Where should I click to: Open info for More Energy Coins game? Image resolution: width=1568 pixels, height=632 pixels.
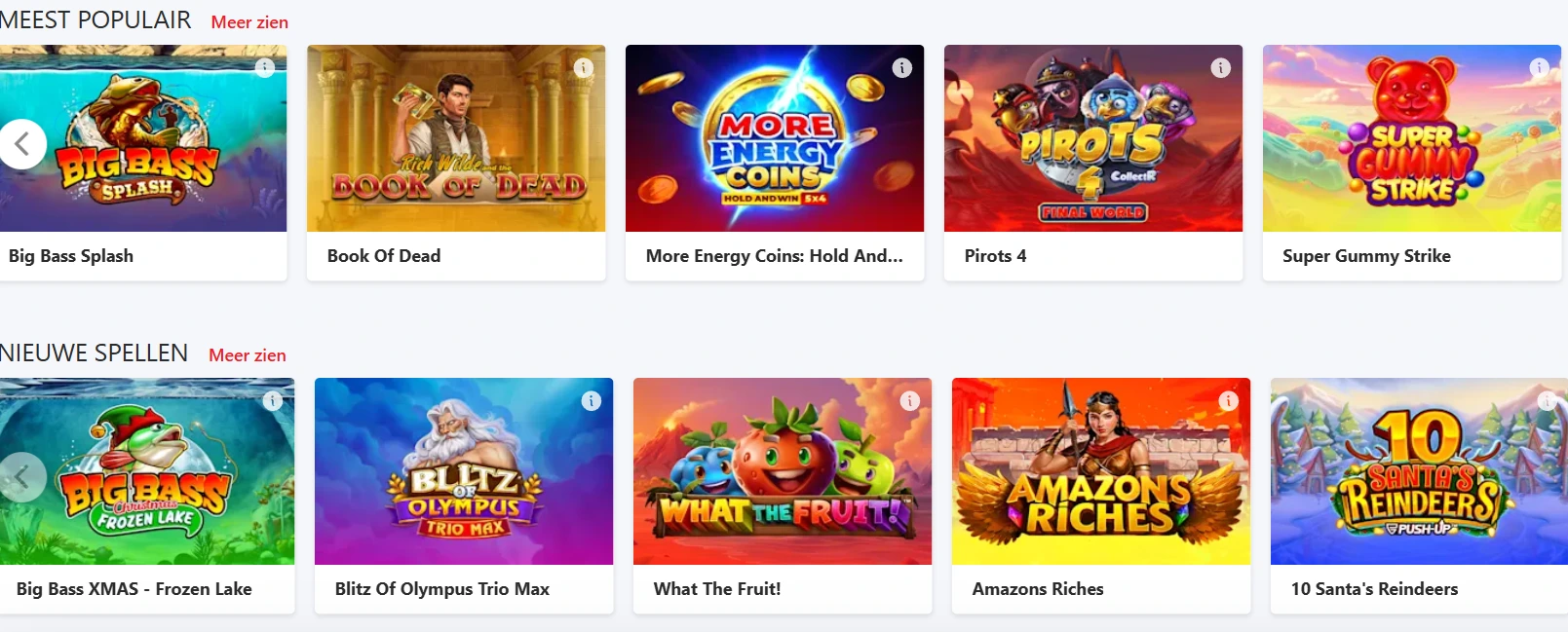click(x=901, y=67)
